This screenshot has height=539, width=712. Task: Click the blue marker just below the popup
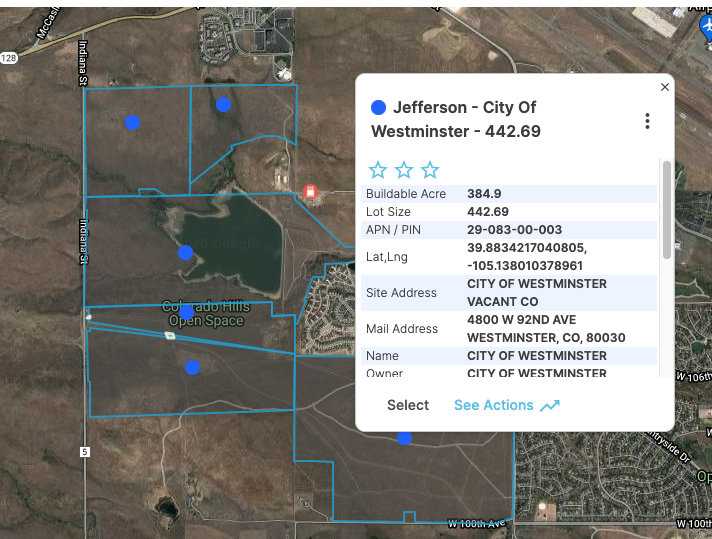(x=404, y=438)
